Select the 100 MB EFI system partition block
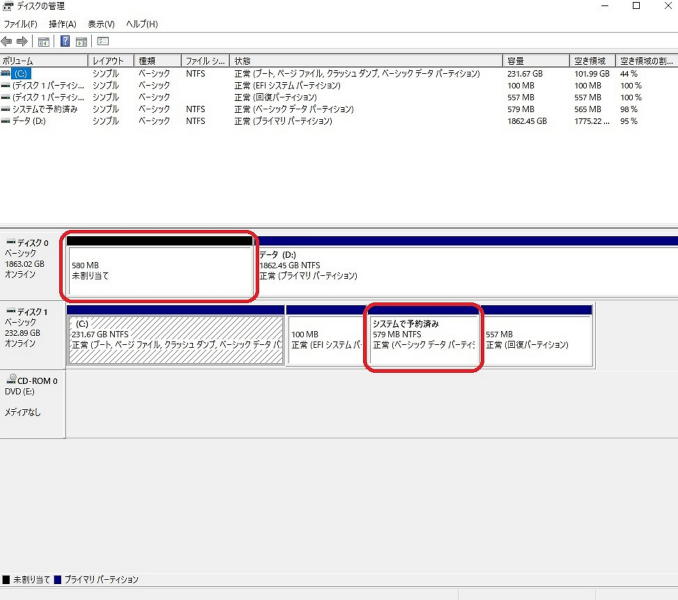 pyautogui.click(x=327, y=340)
